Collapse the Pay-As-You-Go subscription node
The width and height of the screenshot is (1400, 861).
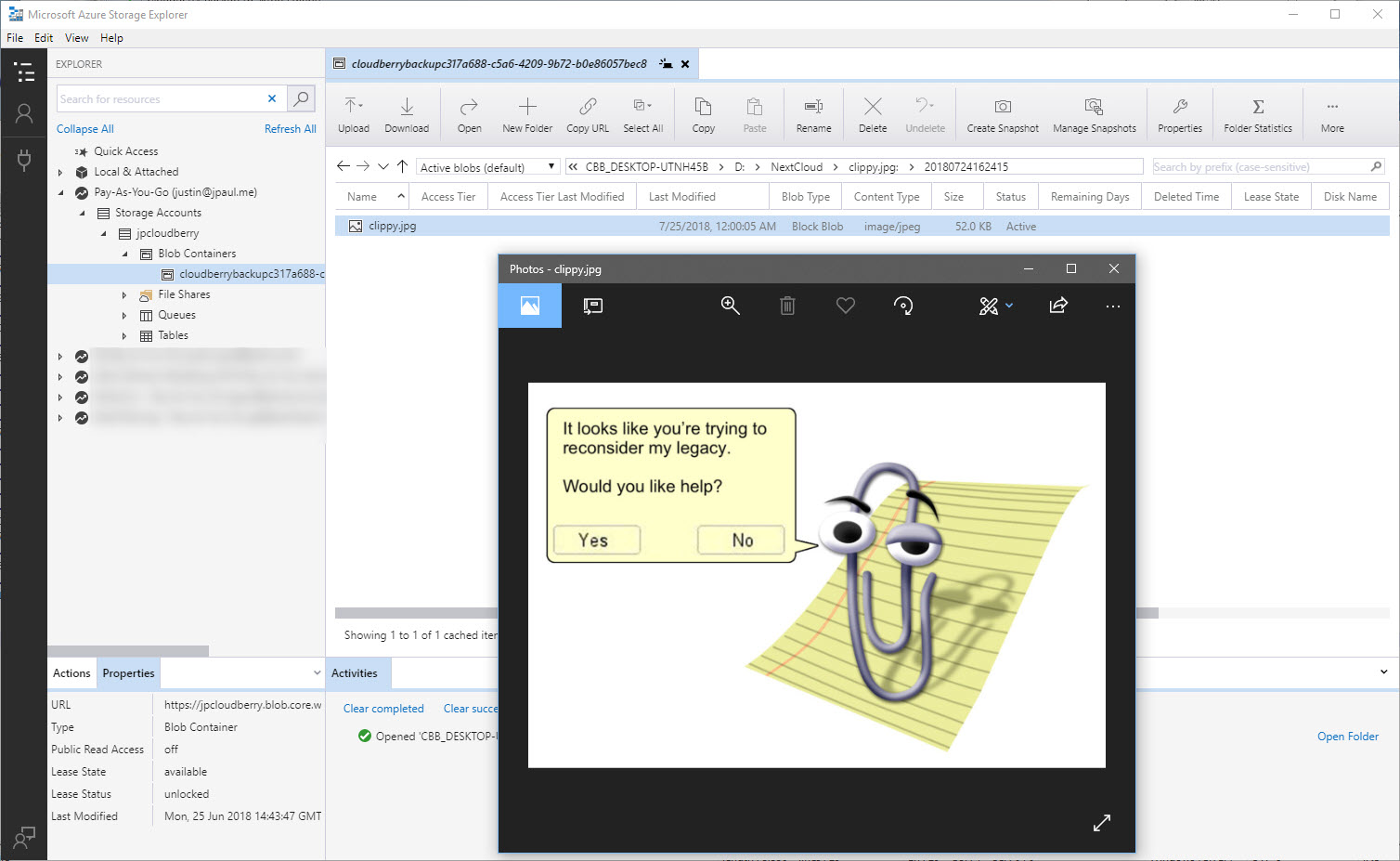(x=61, y=192)
